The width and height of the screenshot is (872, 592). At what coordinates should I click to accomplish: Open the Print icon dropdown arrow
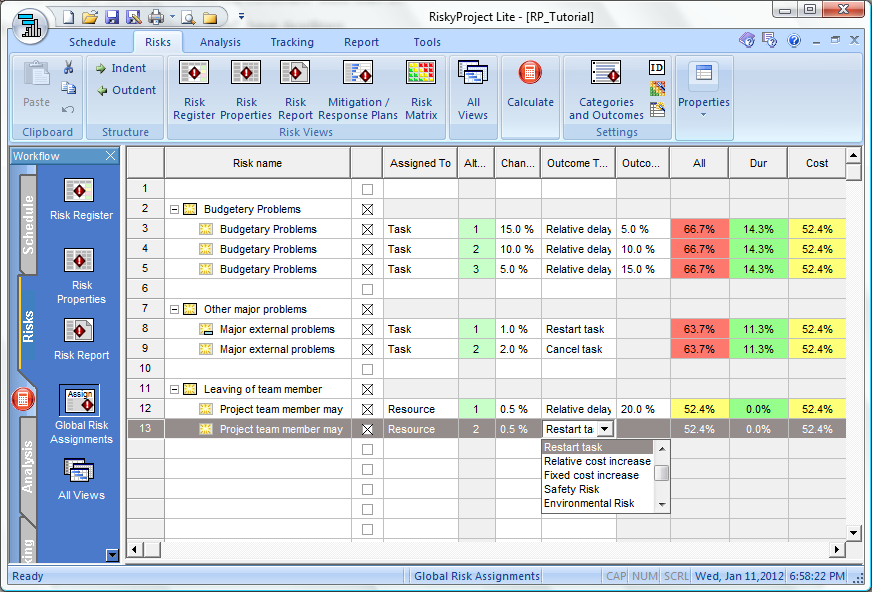[x=172, y=17]
